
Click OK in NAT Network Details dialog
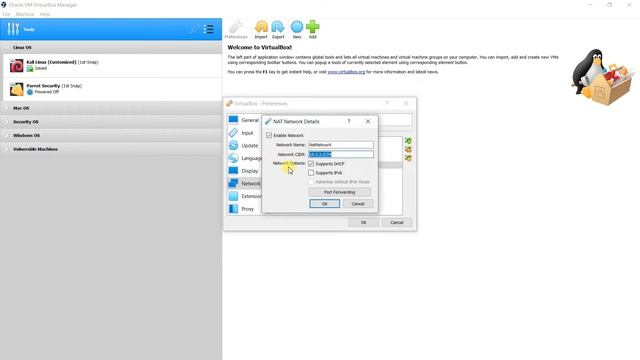(324, 204)
